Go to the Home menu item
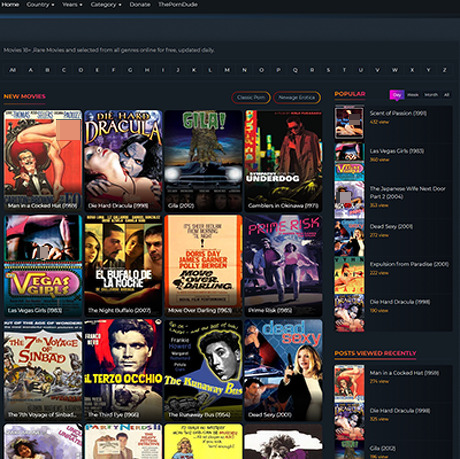 click(x=10, y=5)
